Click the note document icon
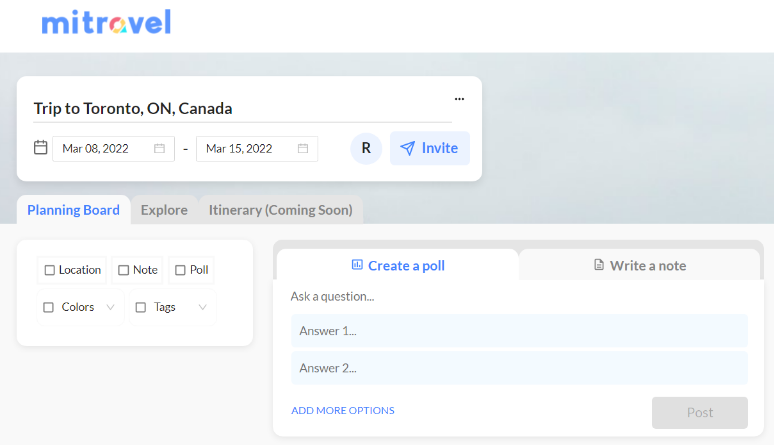774x445 pixels. [599, 265]
